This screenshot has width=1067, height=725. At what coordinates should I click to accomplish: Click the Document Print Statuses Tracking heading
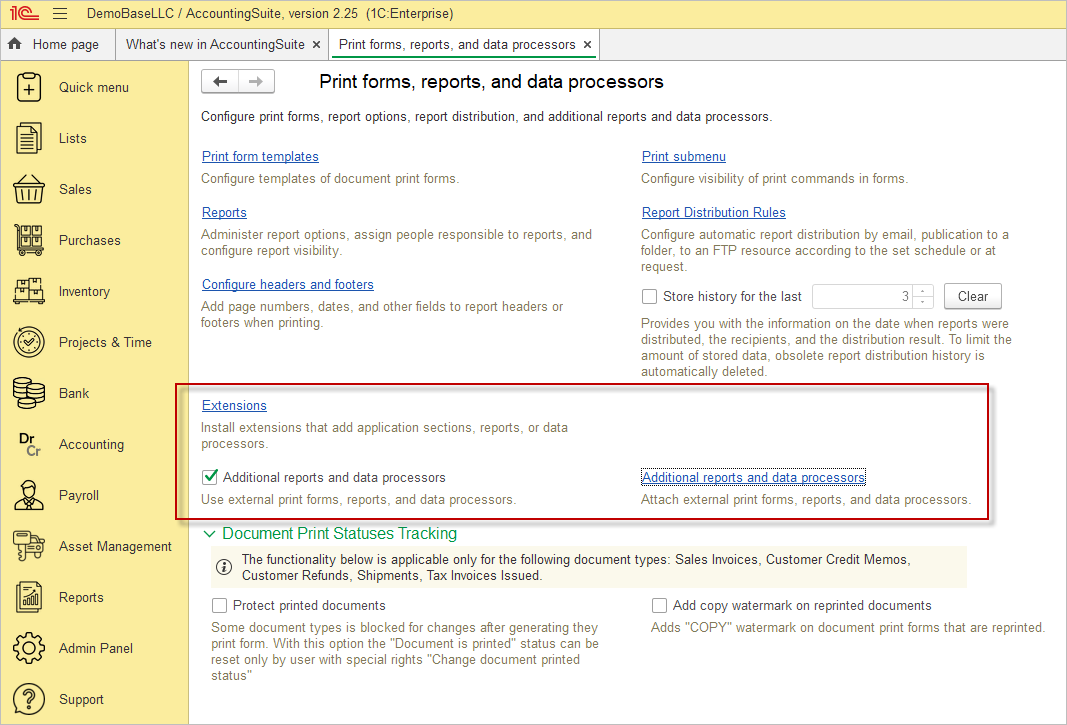340,534
